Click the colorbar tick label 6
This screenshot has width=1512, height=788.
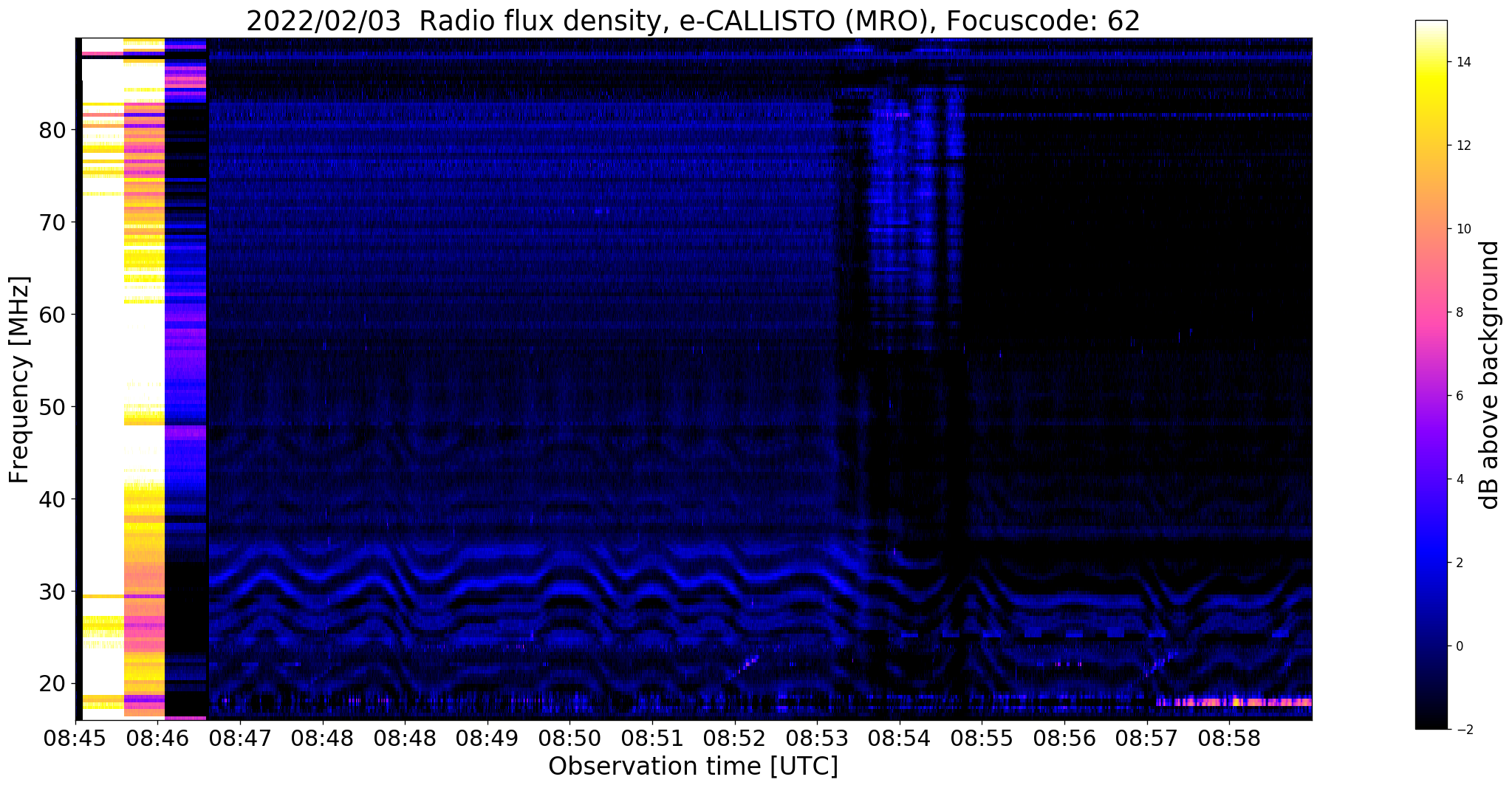click(x=1459, y=396)
